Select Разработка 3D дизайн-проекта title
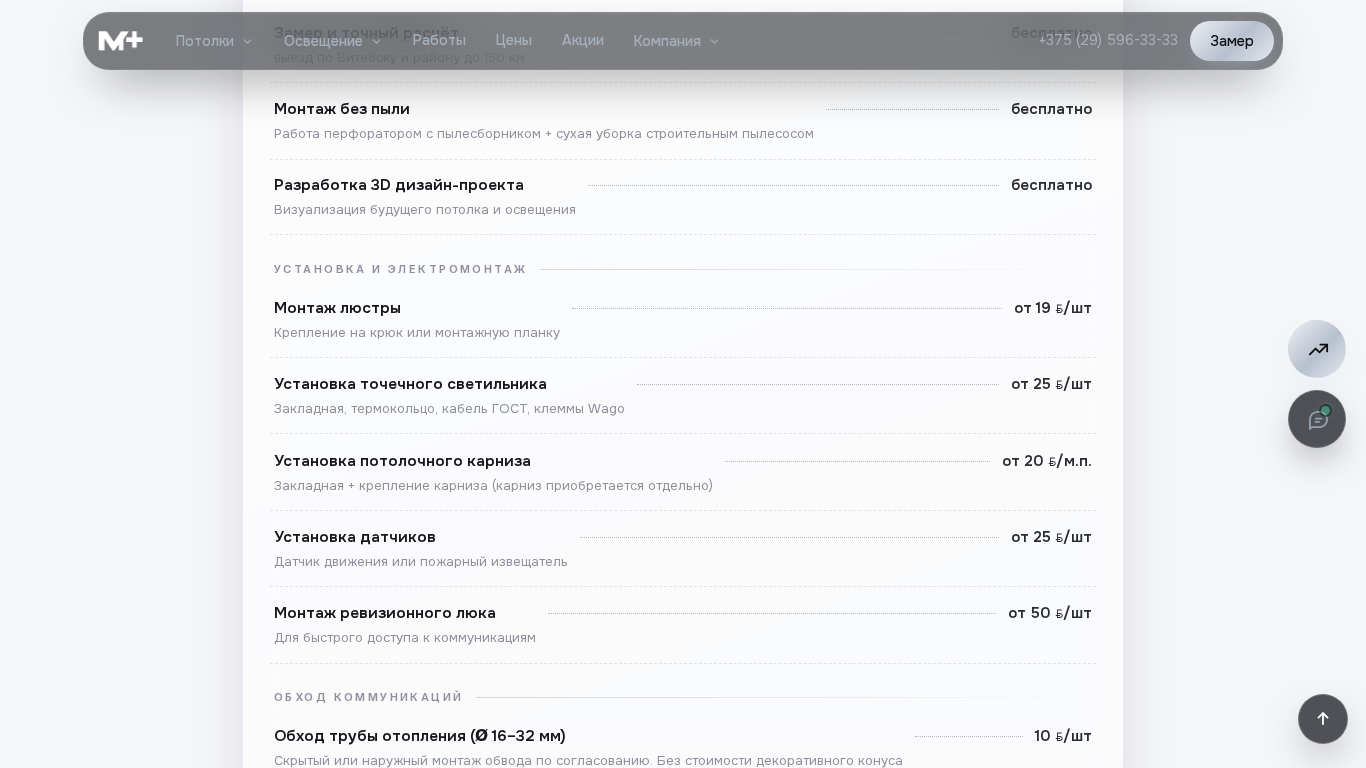The height and width of the screenshot is (768, 1366). point(399,185)
